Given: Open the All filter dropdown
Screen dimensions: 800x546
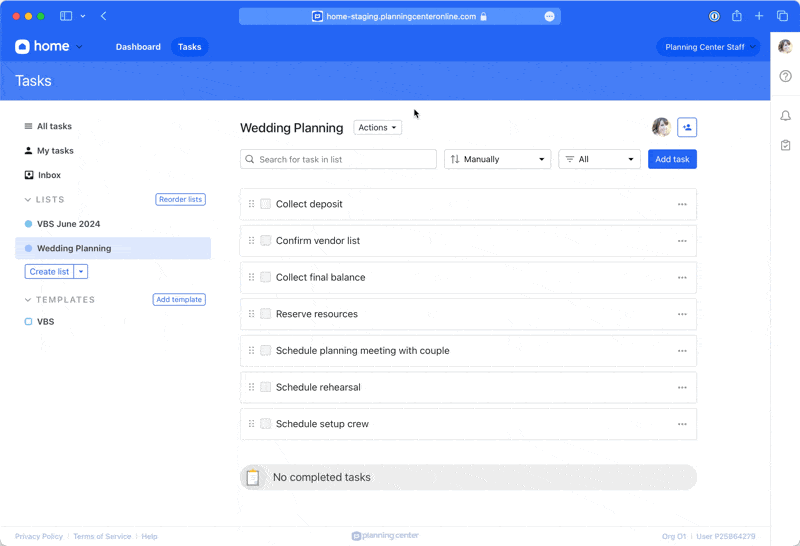Looking at the screenshot, I should [599, 159].
